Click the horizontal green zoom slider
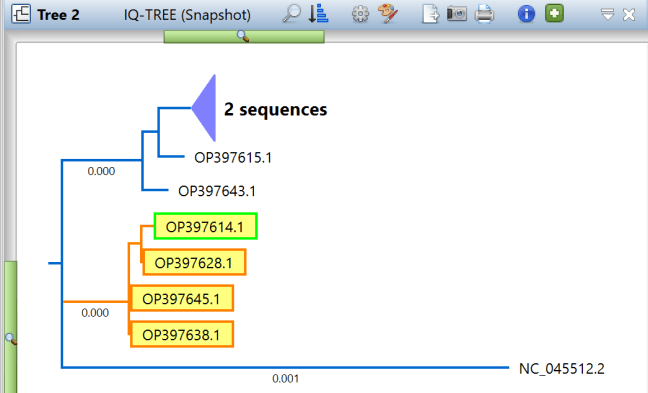The image size is (648, 393). (244, 37)
